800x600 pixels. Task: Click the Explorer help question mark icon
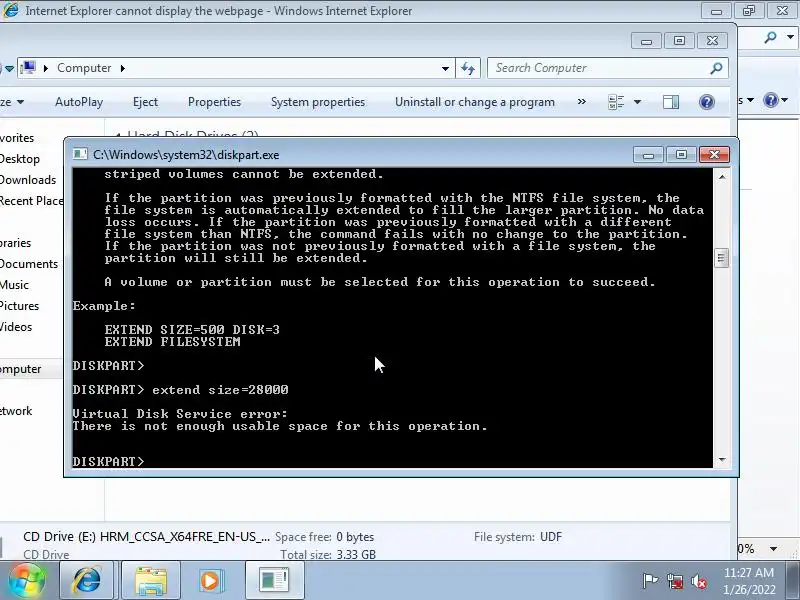coord(707,102)
